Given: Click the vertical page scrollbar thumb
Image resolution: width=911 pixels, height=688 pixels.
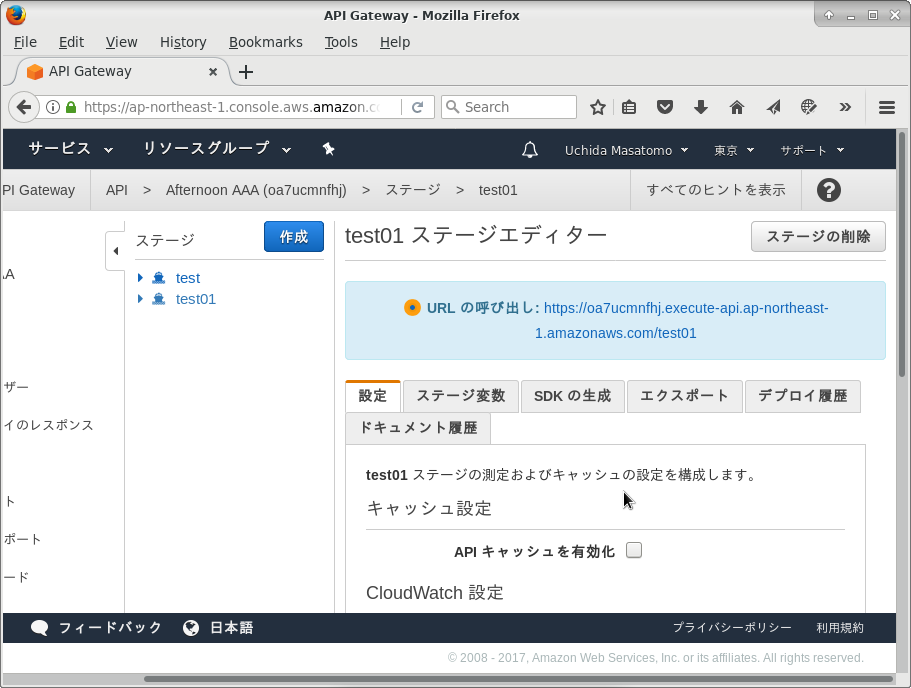Looking at the screenshot, I should [x=902, y=254].
